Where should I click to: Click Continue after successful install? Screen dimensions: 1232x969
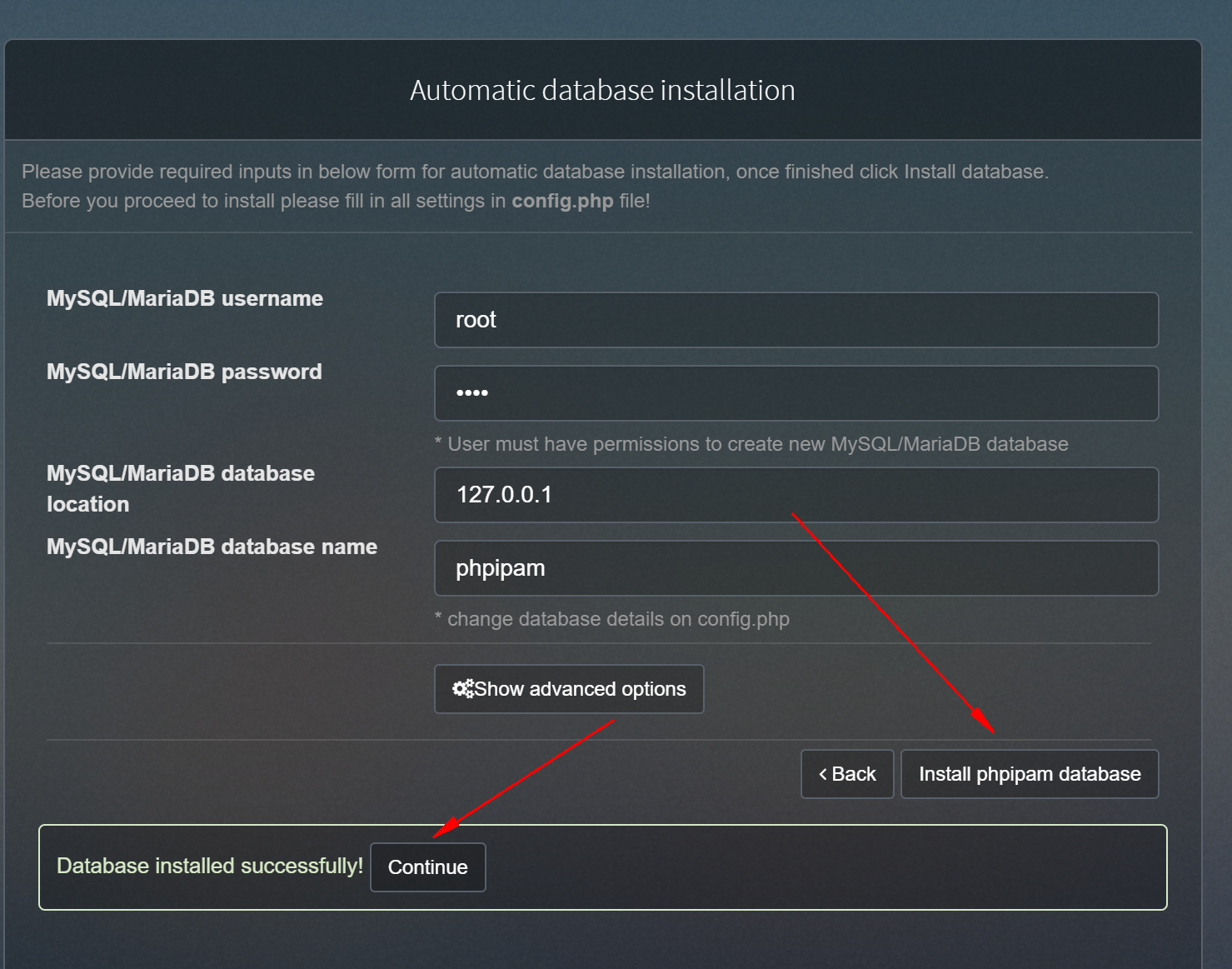pos(427,867)
